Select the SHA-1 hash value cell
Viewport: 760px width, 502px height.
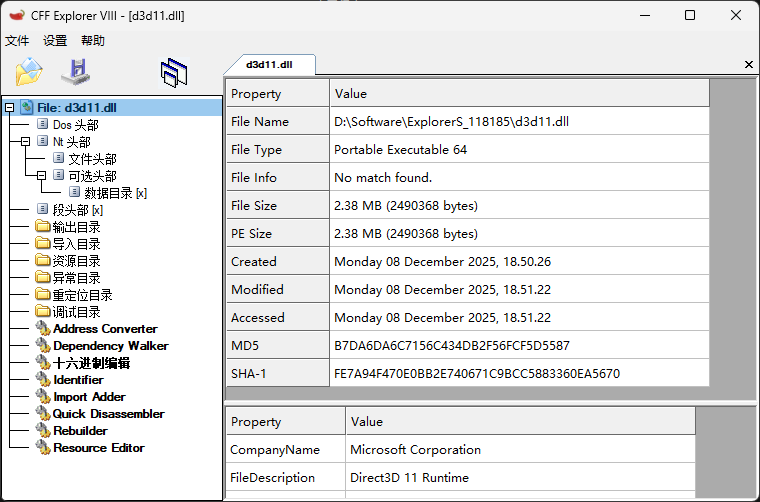[520, 373]
